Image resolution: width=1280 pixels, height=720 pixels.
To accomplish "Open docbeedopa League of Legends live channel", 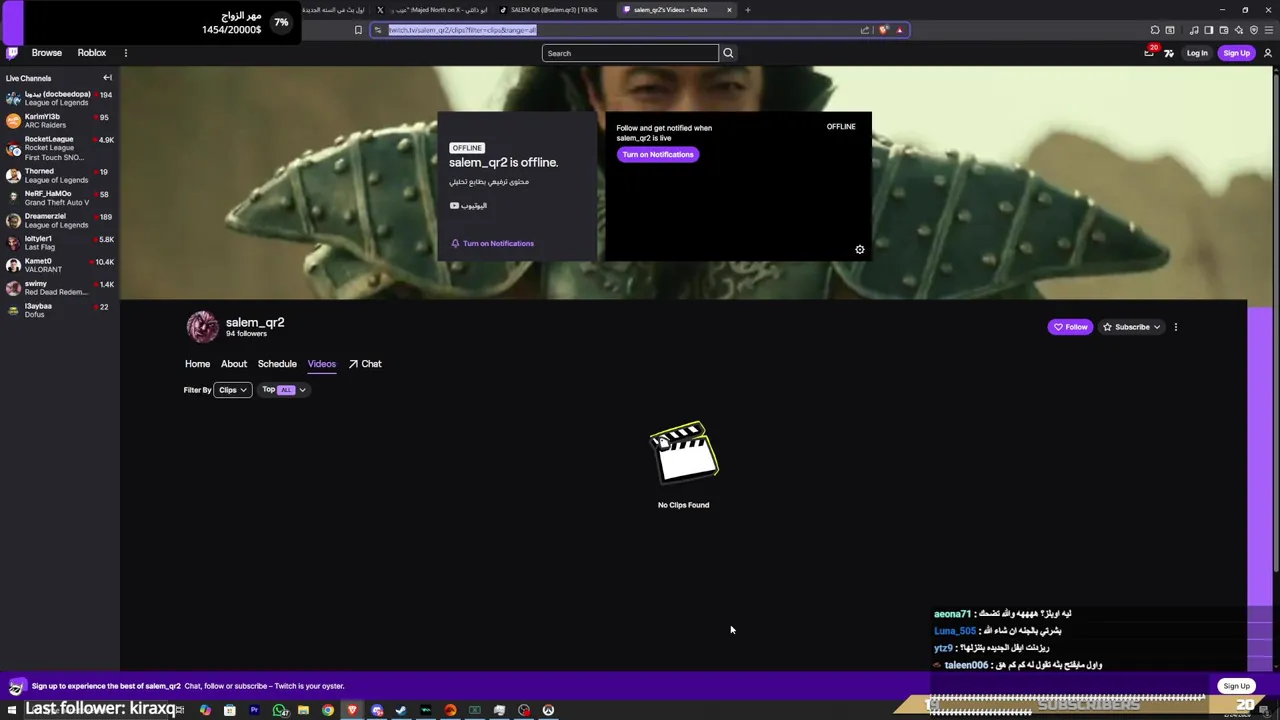I will 60,98.
